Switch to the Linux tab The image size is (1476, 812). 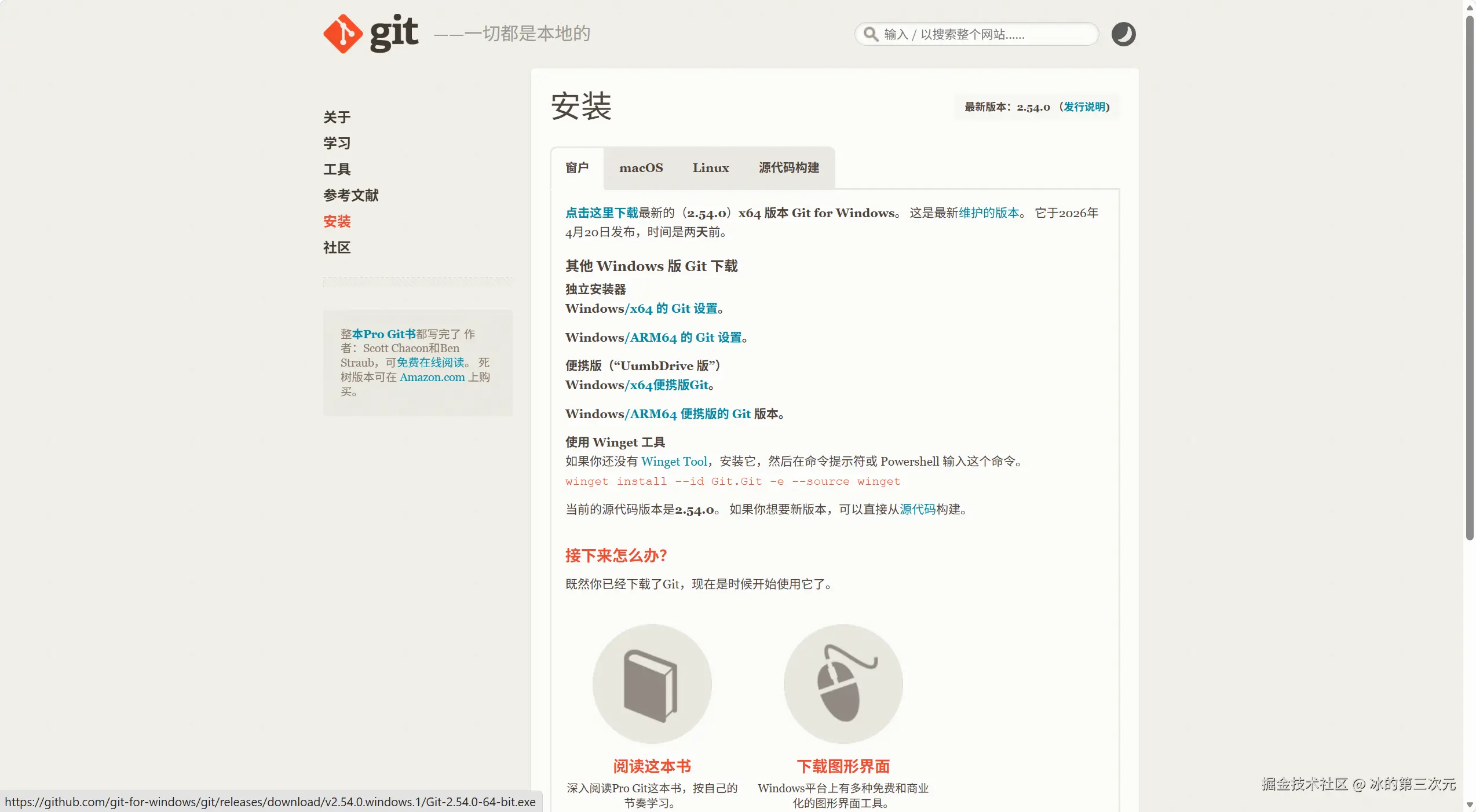click(710, 168)
